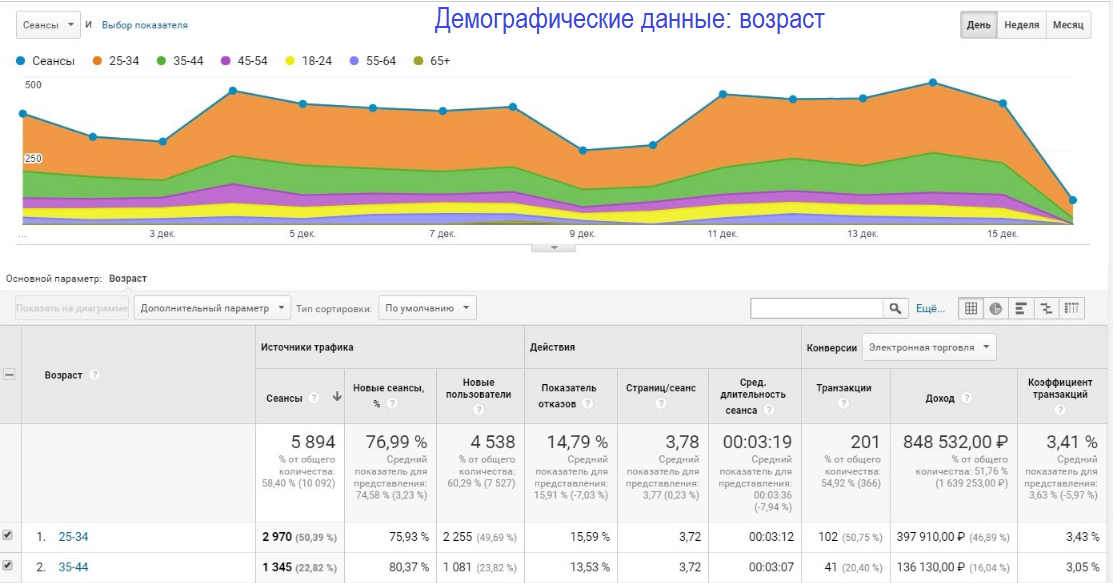Click the chart data point above 5 дек.

[302, 104]
